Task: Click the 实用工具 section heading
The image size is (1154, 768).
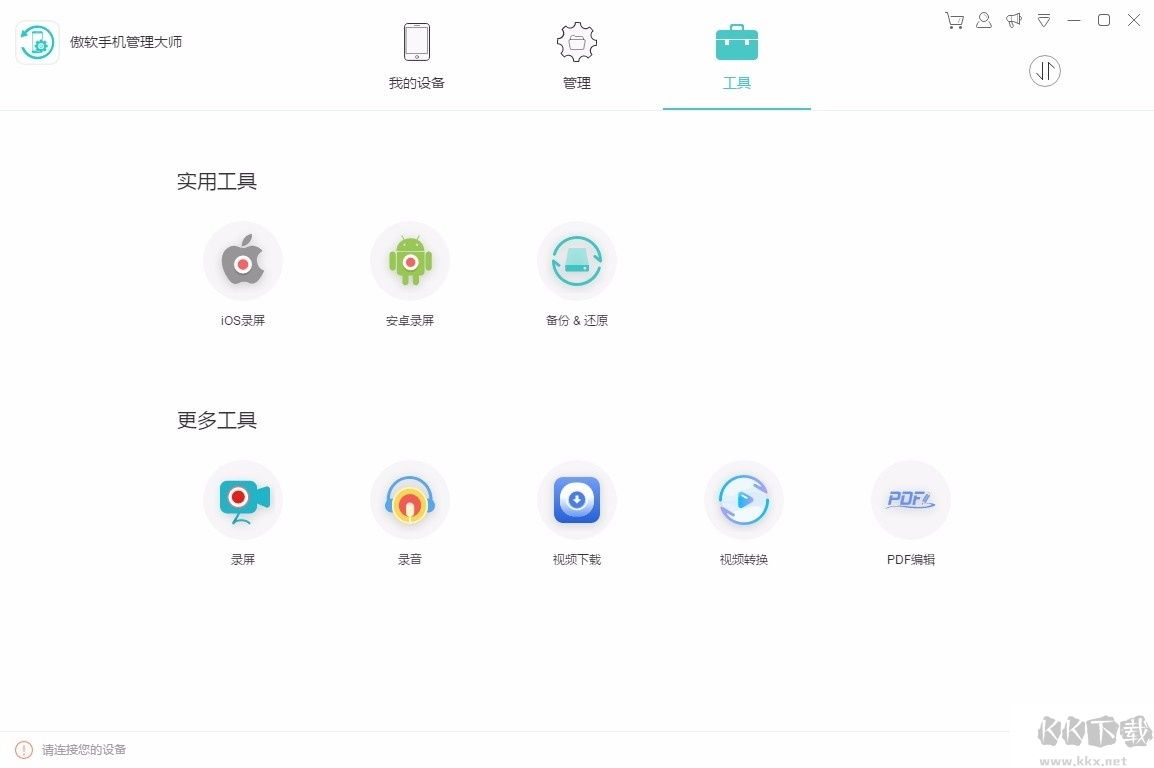Action: [217, 182]
